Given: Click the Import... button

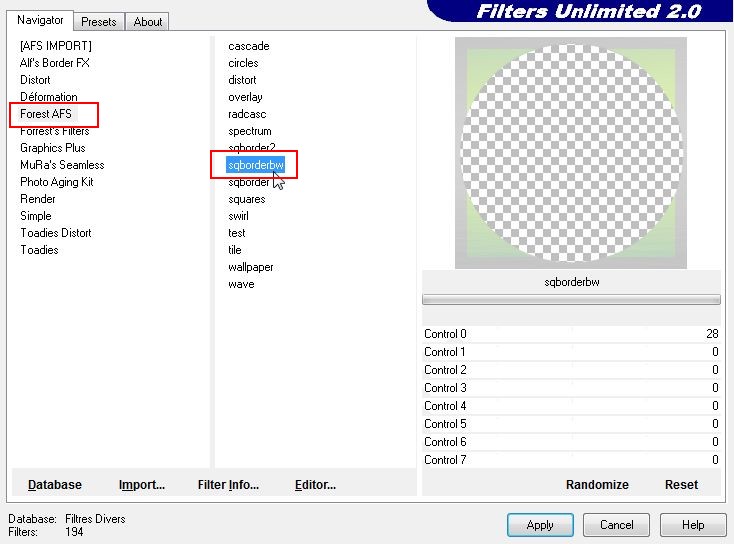Looking at the screenshot, I should 142,485.
